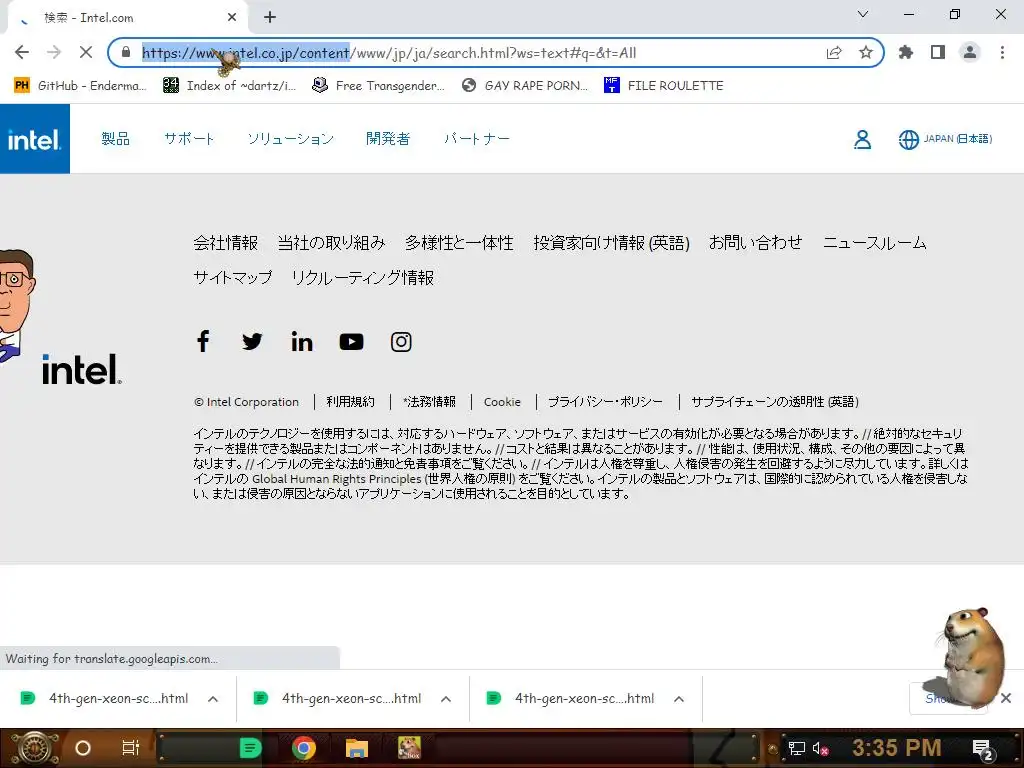
Task: Open Chrome from the taskbar
Action: pos(304,748)
